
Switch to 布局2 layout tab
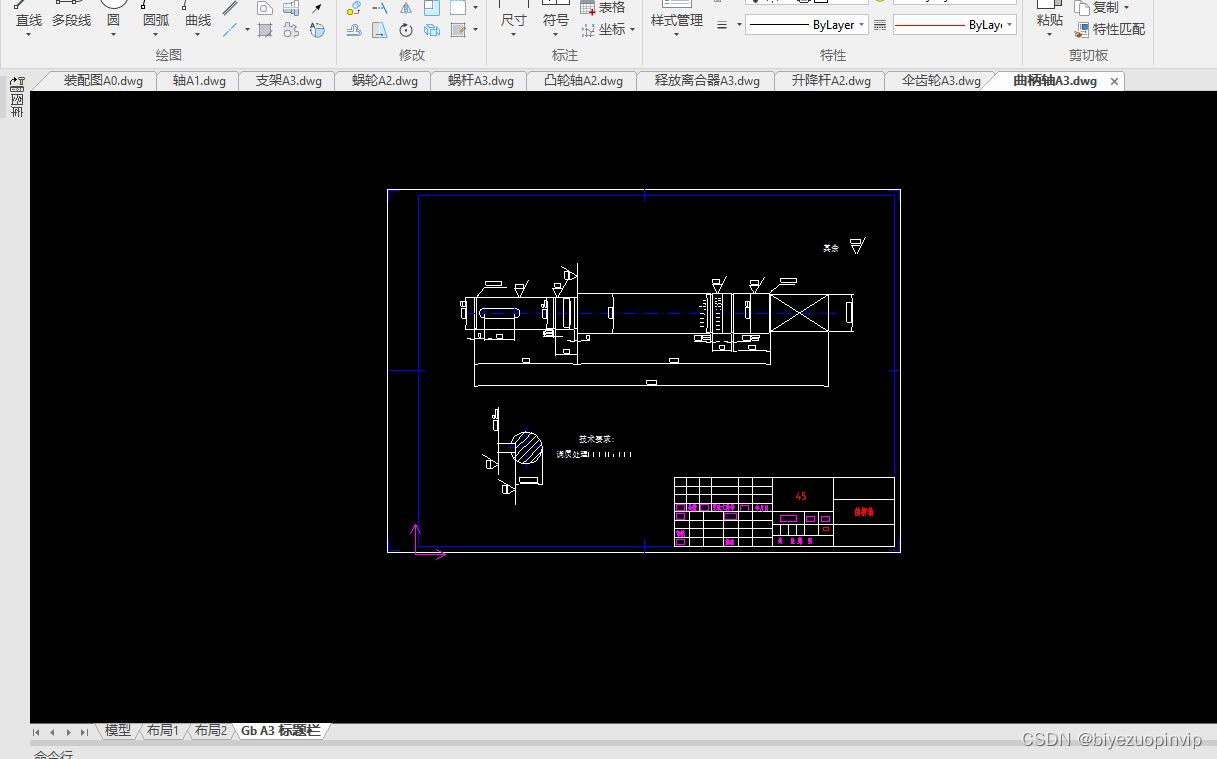coord(210,731)
